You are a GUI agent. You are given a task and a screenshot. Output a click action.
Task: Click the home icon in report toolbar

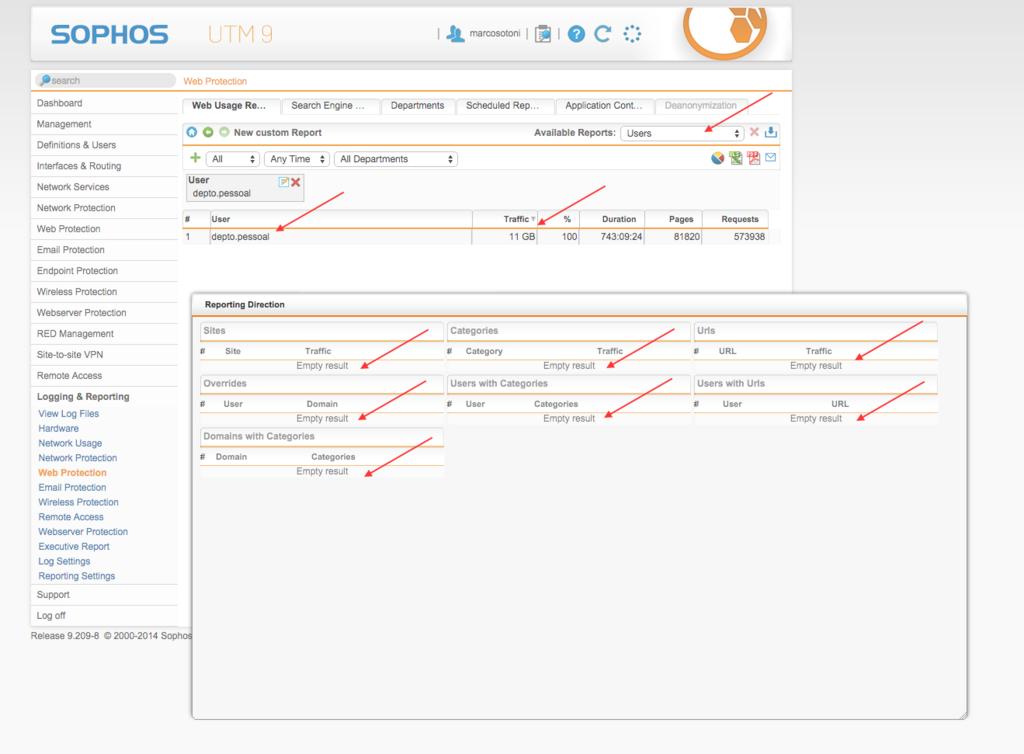point(191,132)
